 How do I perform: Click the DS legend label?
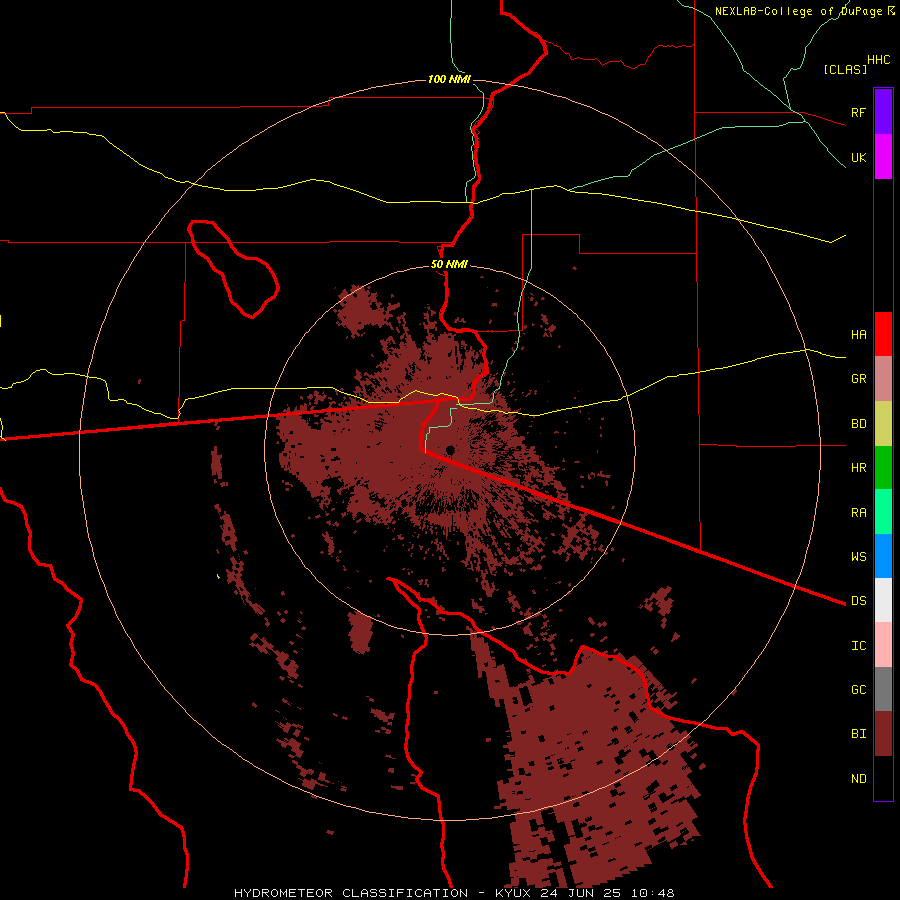tap(858, 601)
